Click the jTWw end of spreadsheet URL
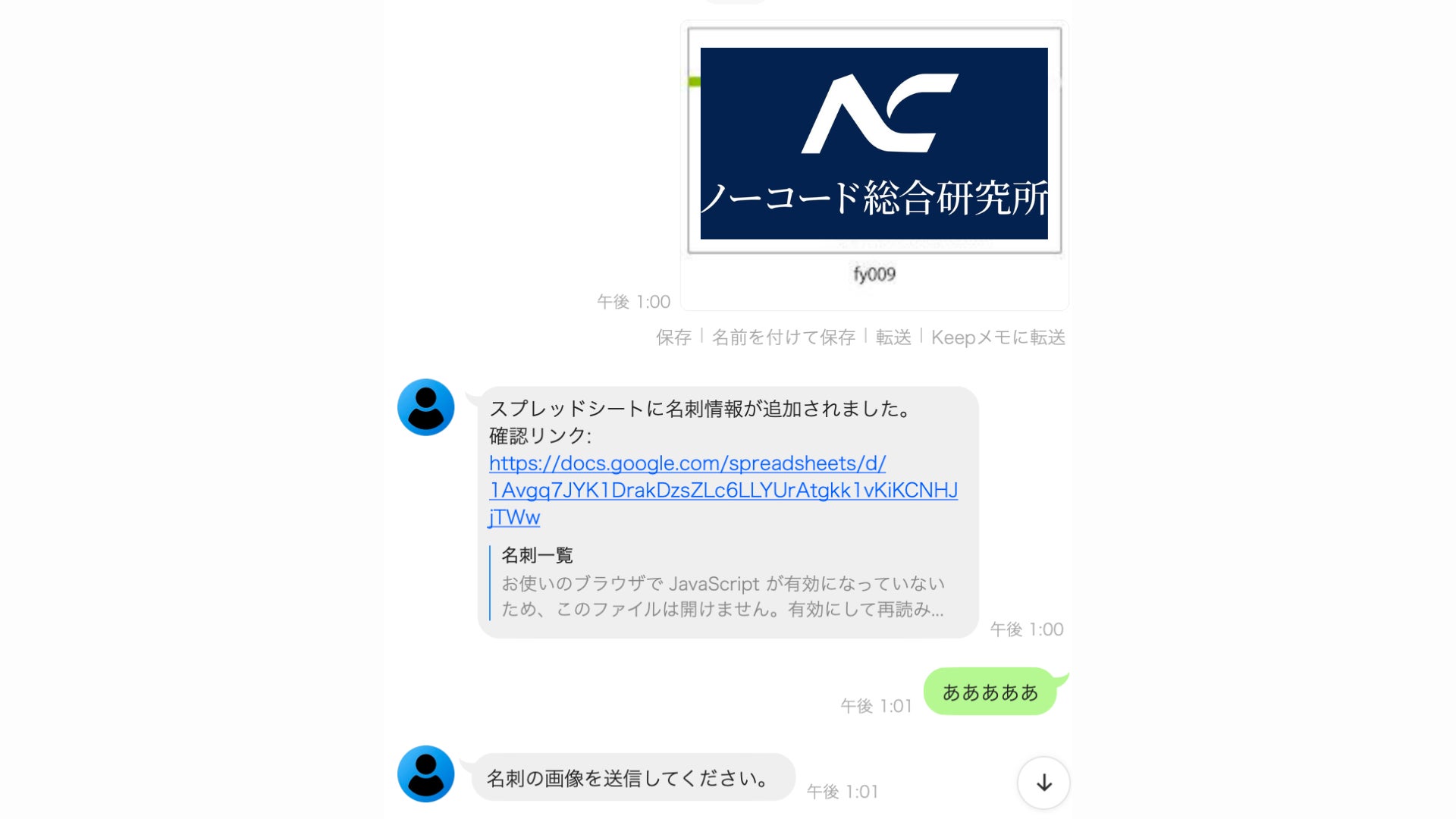This screenshot has width=1456, height=819. point(514,517)
